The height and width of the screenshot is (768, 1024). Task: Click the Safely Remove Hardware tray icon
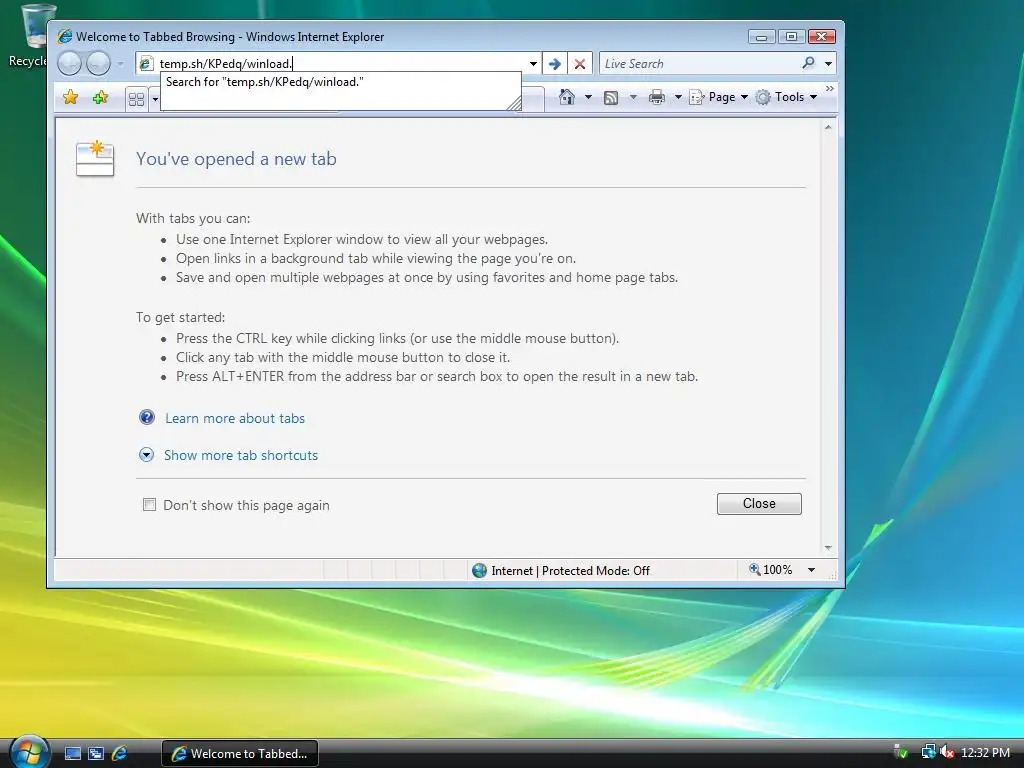point(901,752)
